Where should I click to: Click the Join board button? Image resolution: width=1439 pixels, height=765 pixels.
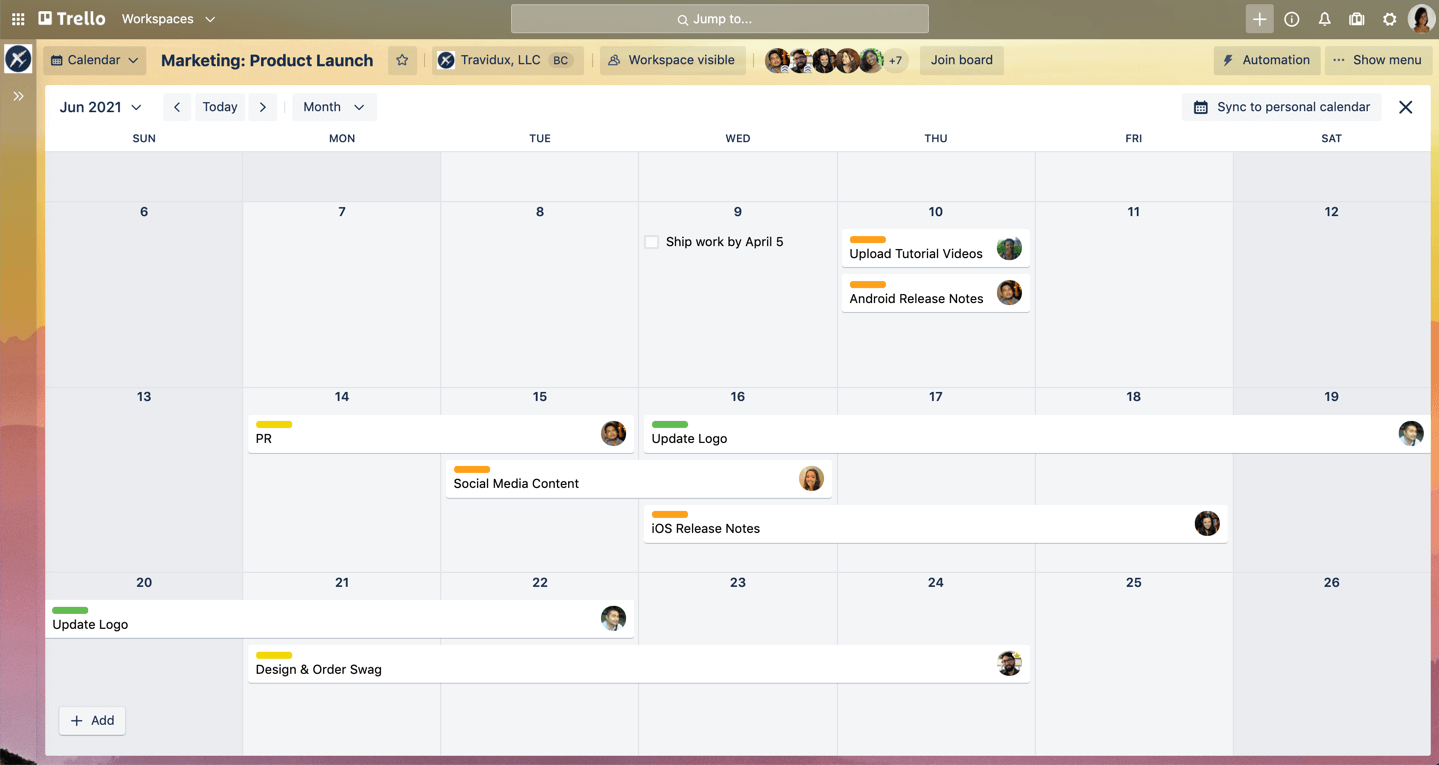point(961,60)
